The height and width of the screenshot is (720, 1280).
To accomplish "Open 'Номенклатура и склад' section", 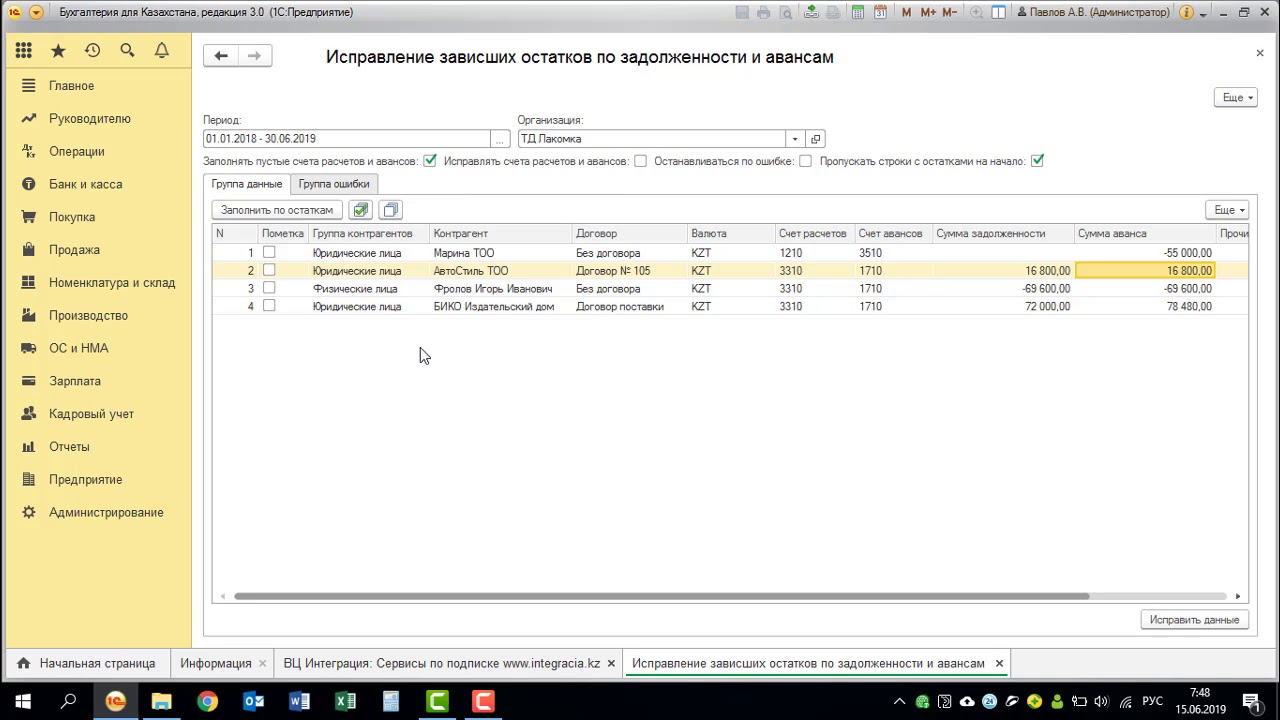I will click(x=112, y=282).
